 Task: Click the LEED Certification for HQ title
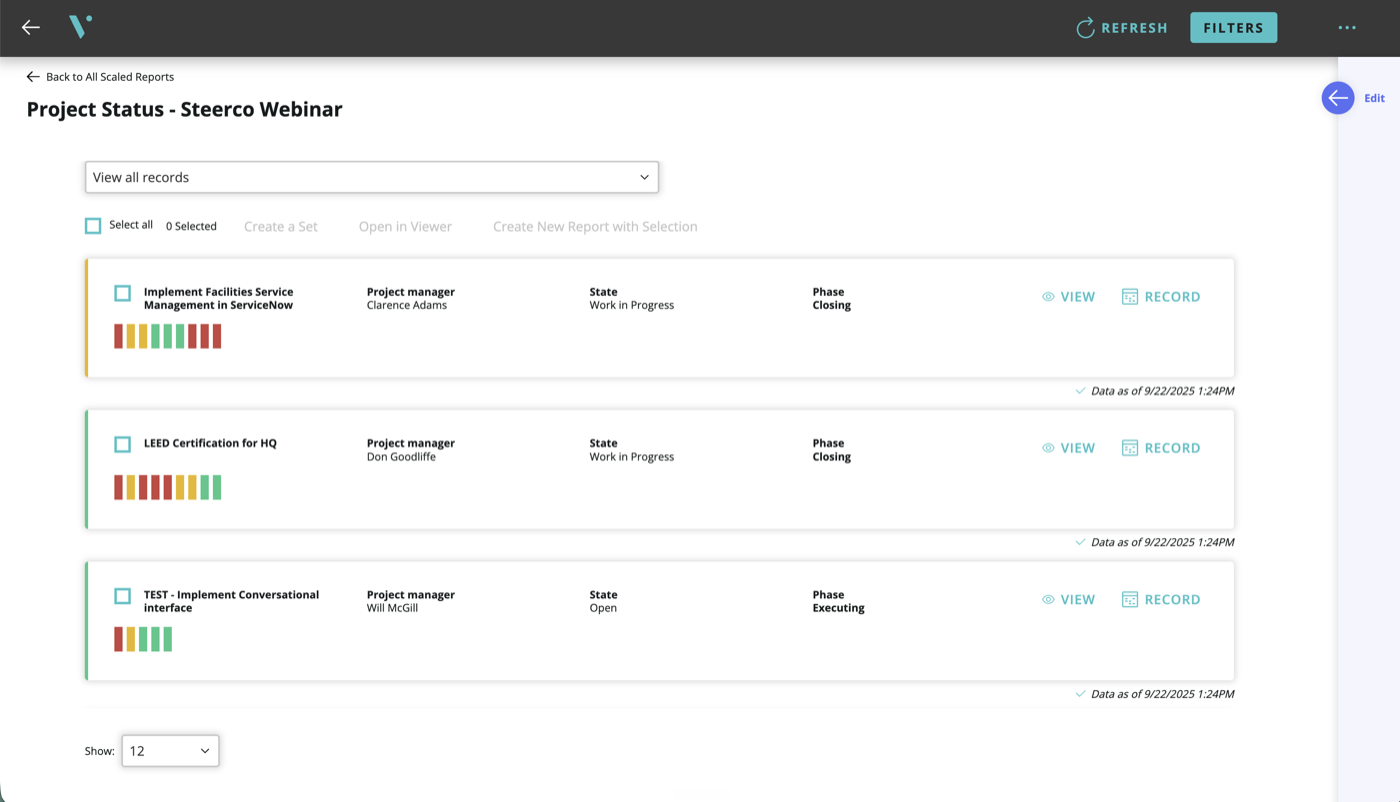tap(210, 443)
